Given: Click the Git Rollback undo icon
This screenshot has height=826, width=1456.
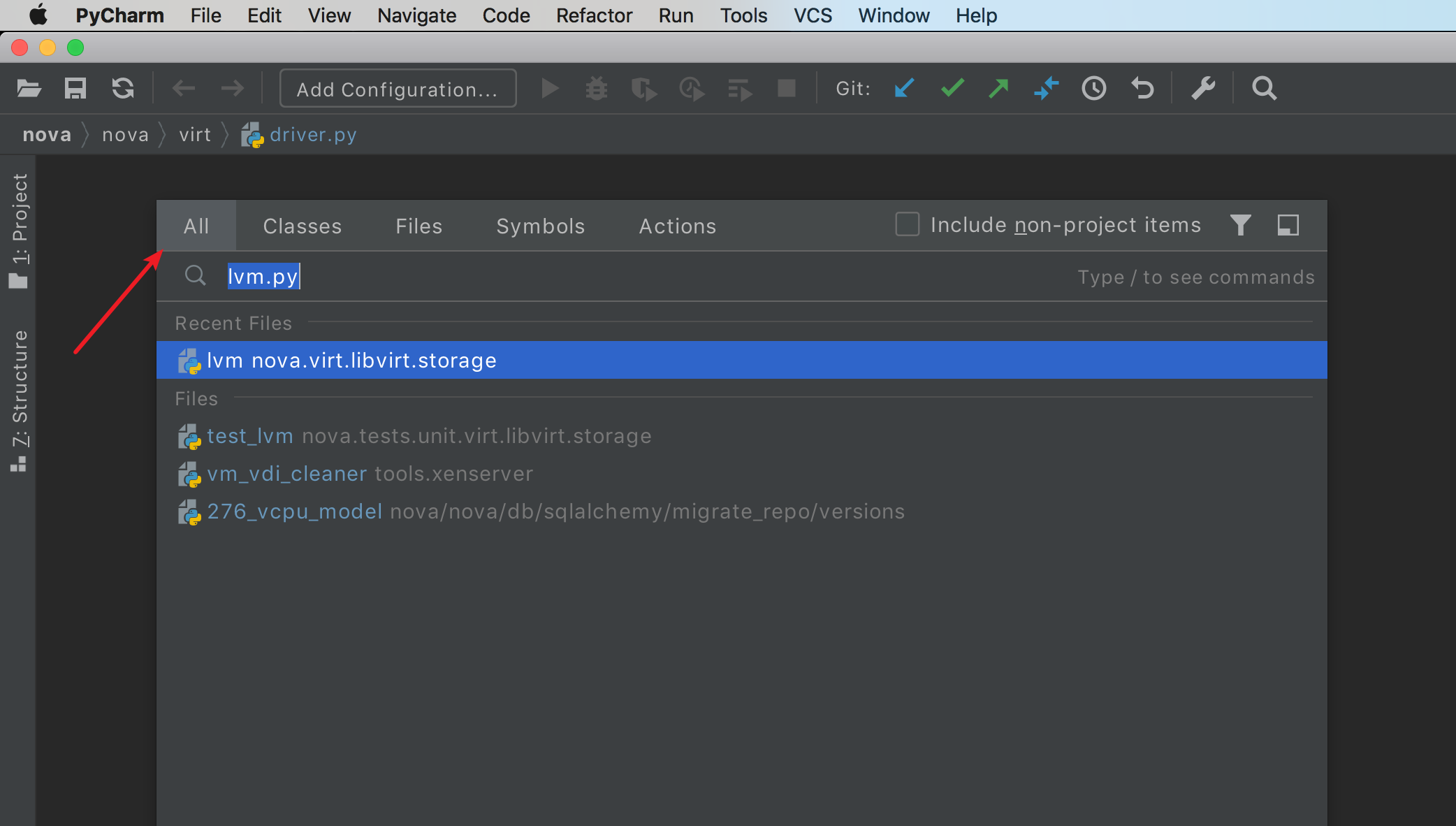Looking at the screenshot, I should [x=1142, y=89].
